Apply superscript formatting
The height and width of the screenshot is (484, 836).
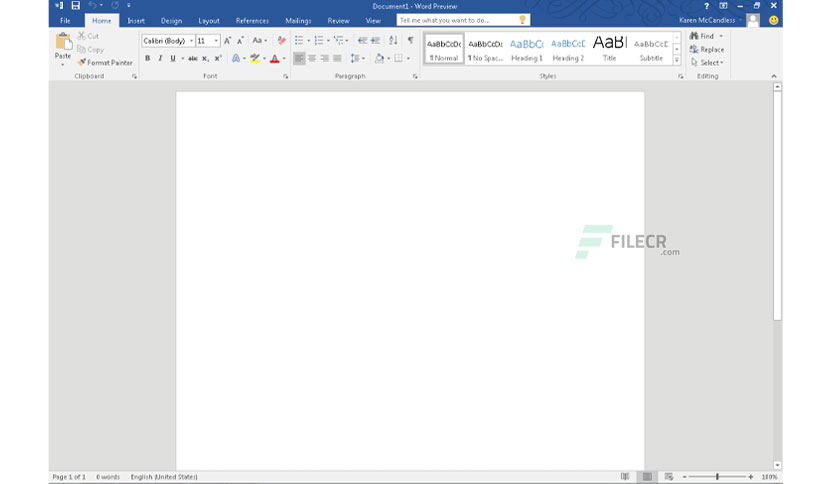[x=218, y=59]
